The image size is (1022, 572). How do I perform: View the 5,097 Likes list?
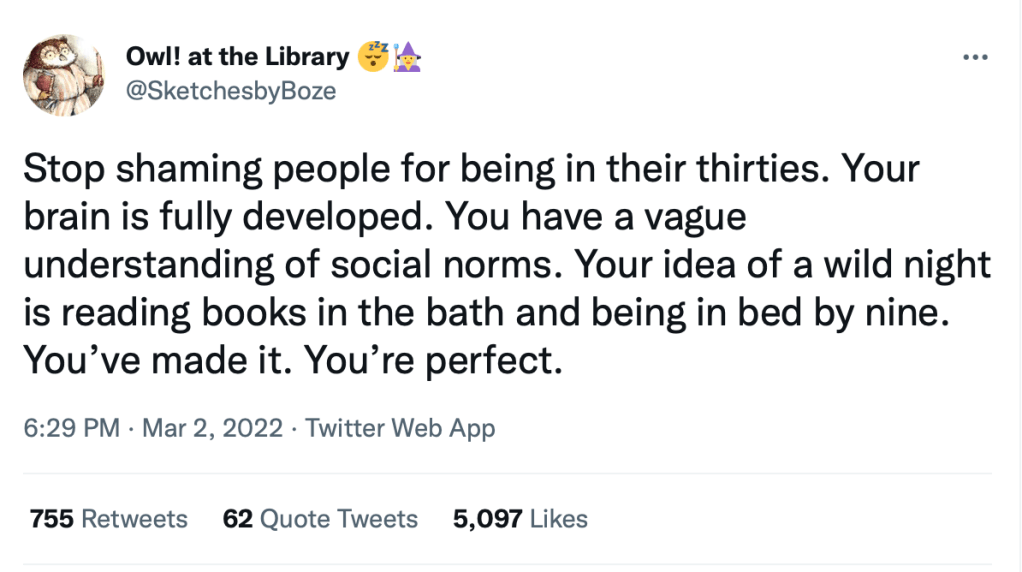[x=520, y=519]
